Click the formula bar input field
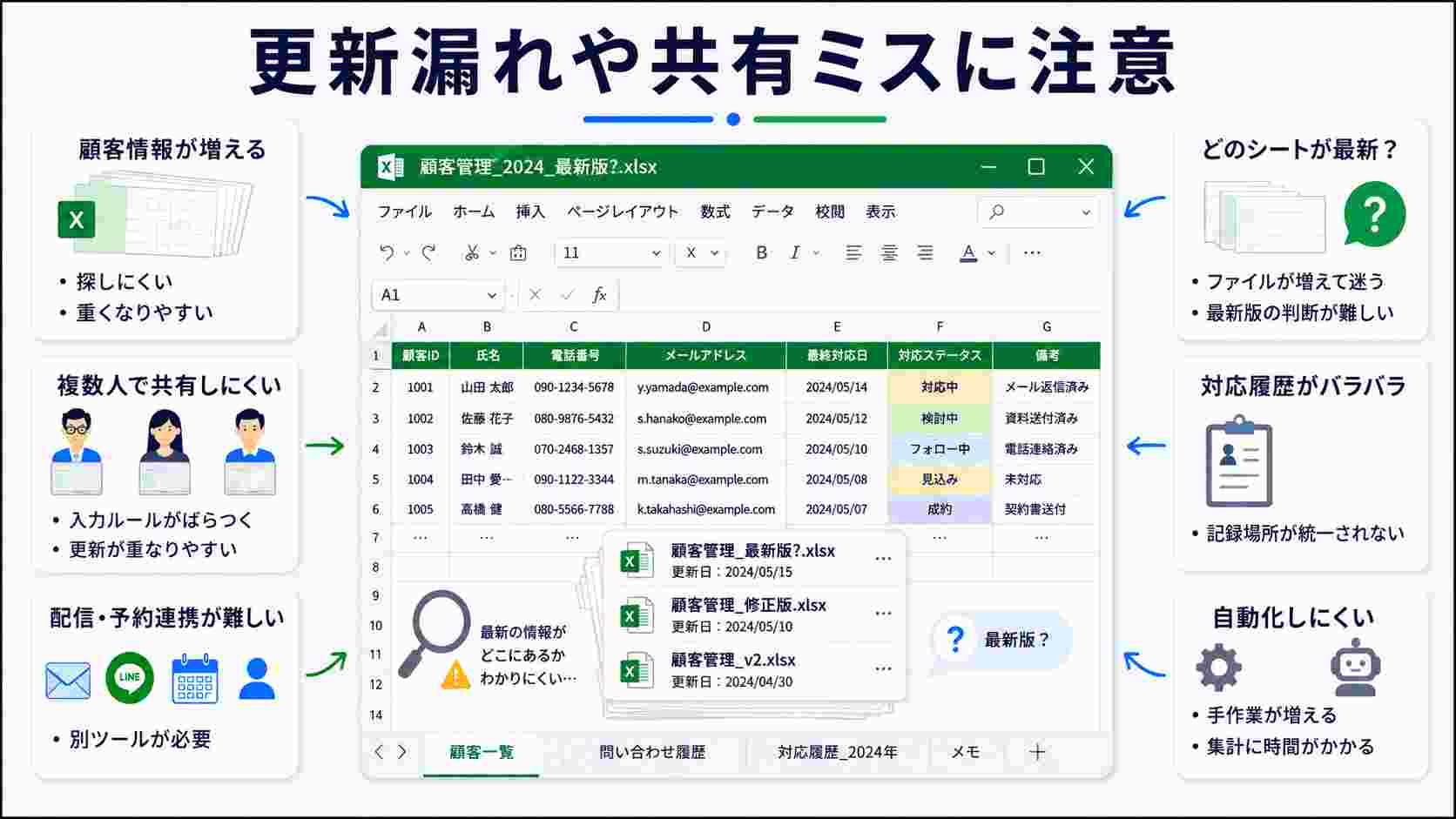1456x819 pixels. (860, 295)
